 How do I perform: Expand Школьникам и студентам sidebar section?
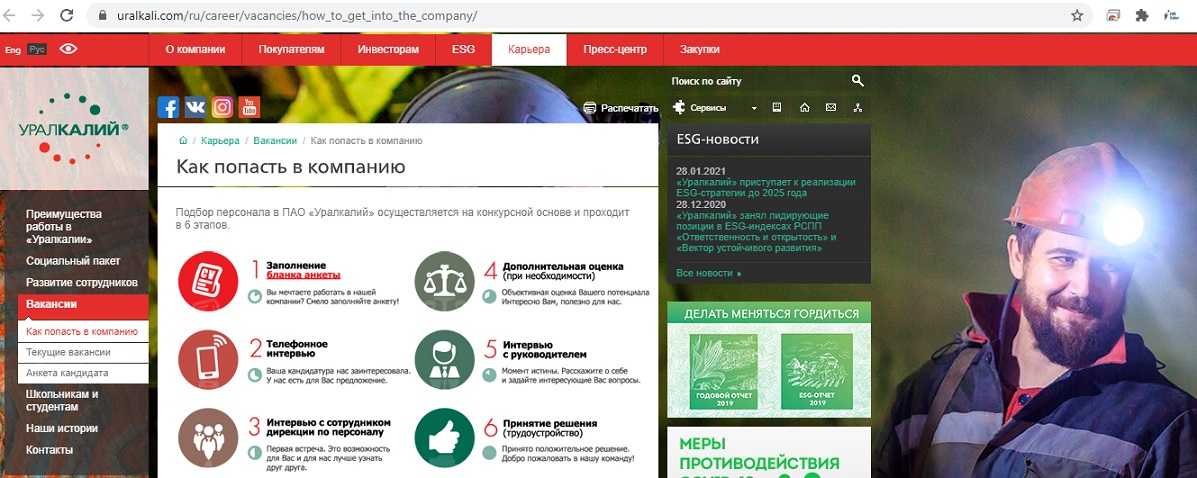[x=62, y=400]
